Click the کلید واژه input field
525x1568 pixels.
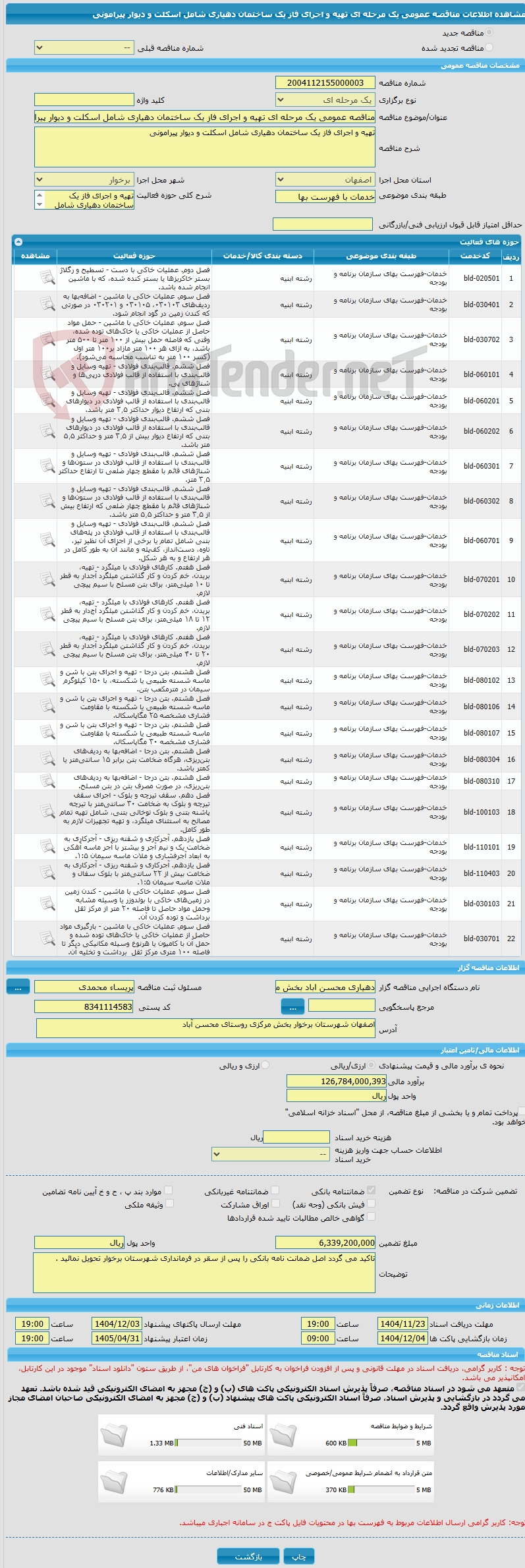pos(84,100)
